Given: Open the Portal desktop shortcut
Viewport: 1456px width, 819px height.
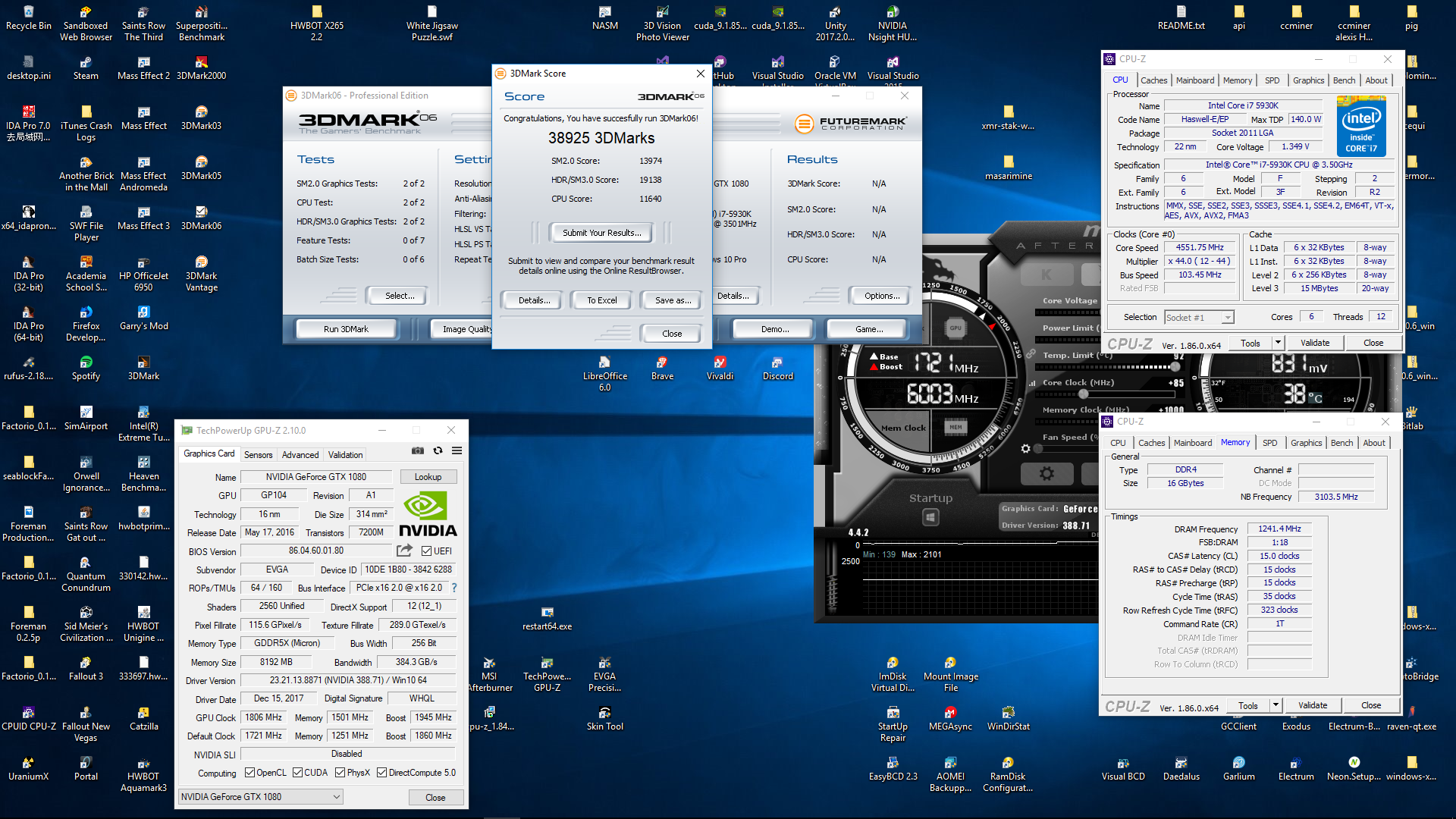Looking at the screenshot, I should pos(86,769).
